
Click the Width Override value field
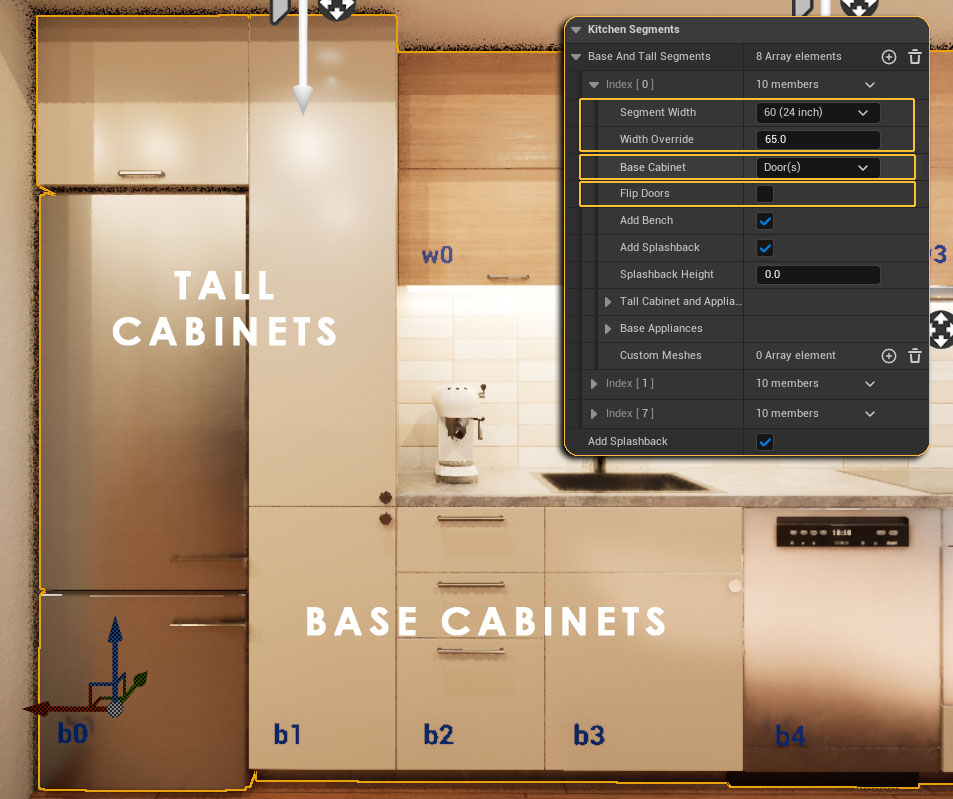817,140
